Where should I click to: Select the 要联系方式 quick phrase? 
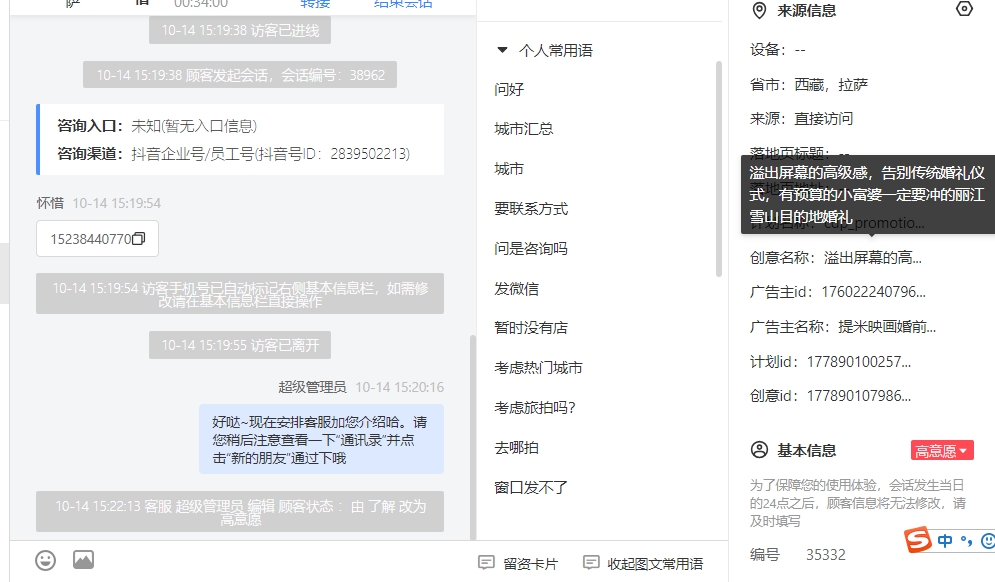click(531, 209)
